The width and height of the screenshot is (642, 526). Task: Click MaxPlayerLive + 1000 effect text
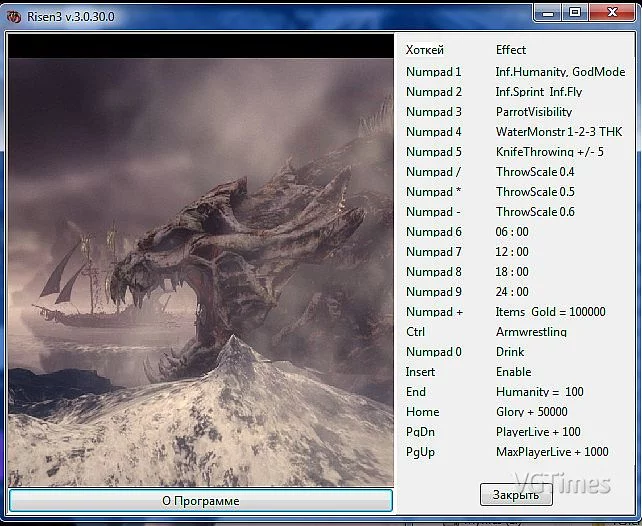click(552, 452)
